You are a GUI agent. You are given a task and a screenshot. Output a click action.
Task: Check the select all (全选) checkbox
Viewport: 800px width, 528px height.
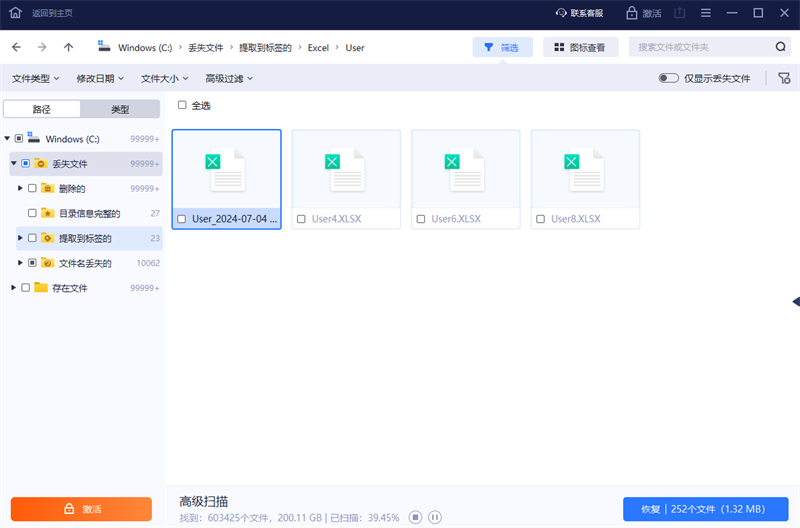pos(182,105)
